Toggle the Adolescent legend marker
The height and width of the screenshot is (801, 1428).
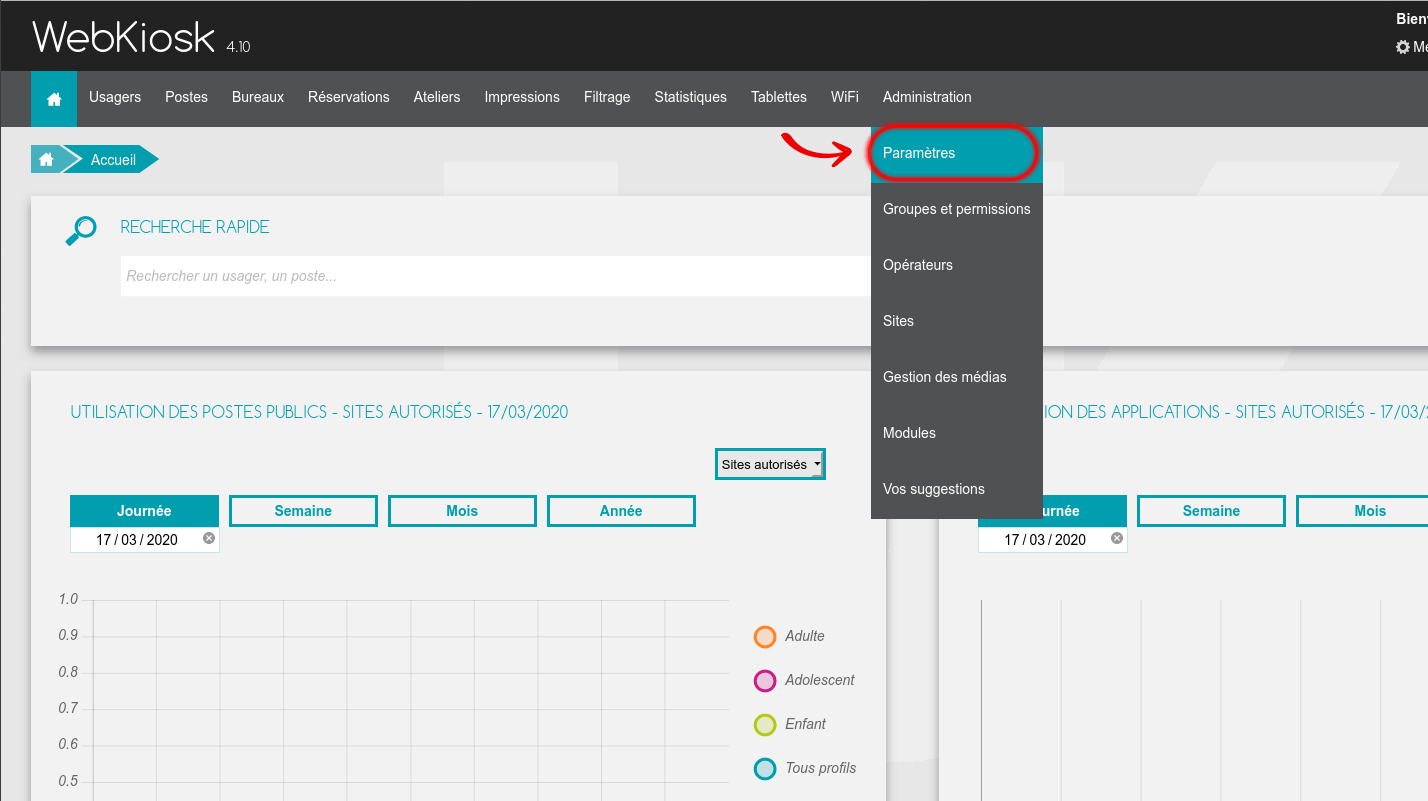tap(765, 681)
